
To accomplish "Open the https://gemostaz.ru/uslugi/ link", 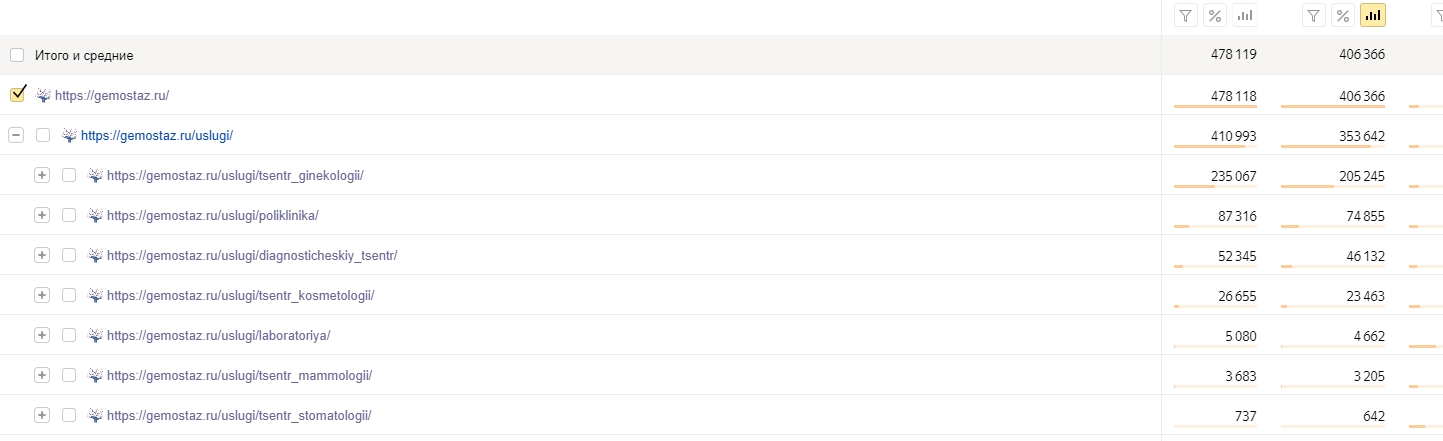I will (156, 135).
